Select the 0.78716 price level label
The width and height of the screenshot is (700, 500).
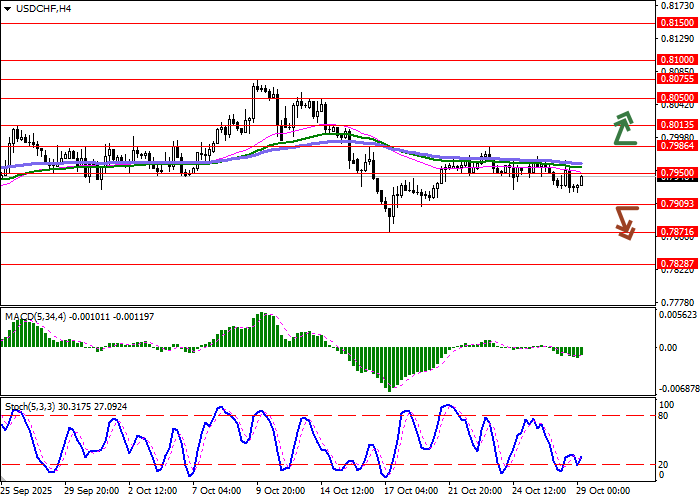(x=678, y=232)
